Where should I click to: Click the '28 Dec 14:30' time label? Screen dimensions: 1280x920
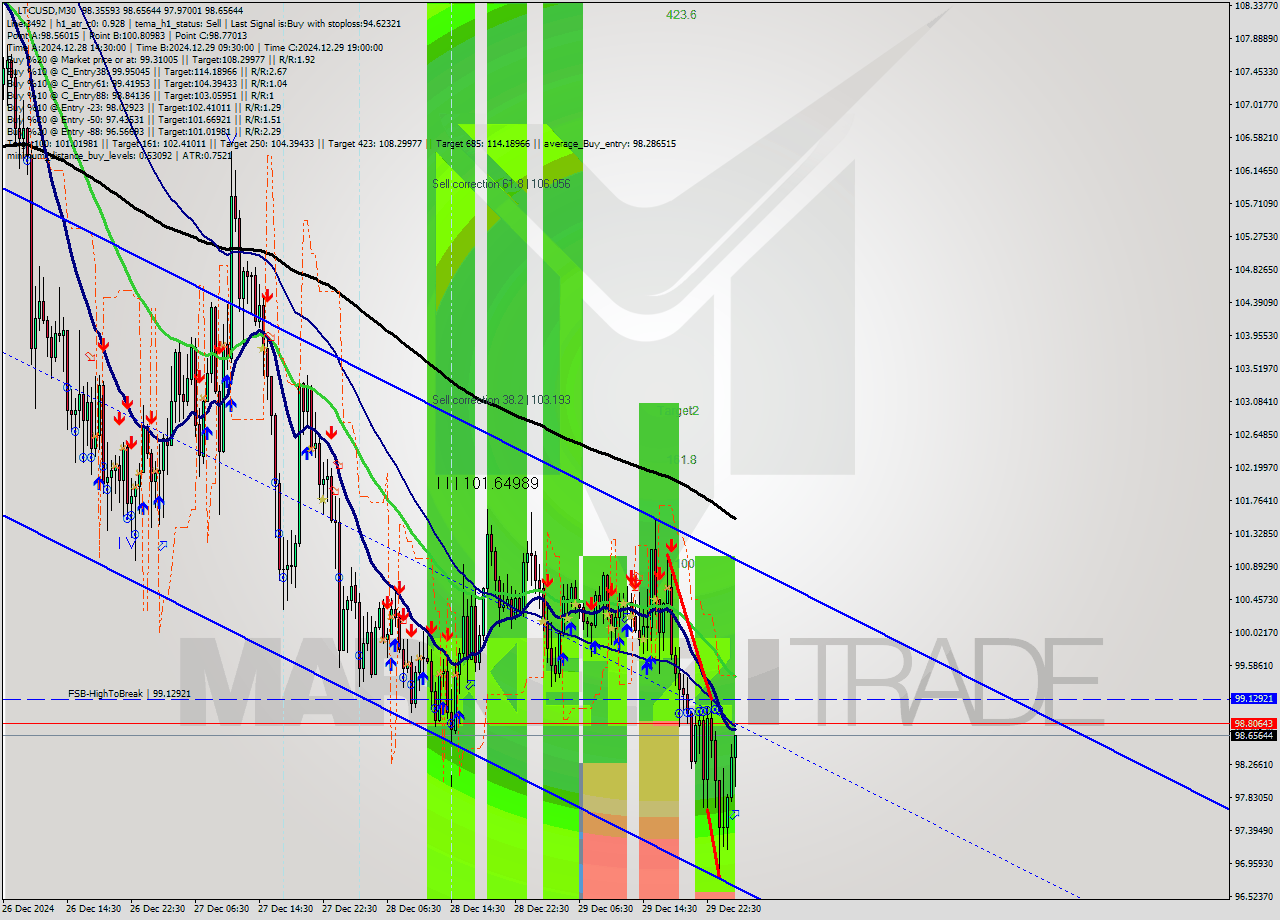(477, 909)
